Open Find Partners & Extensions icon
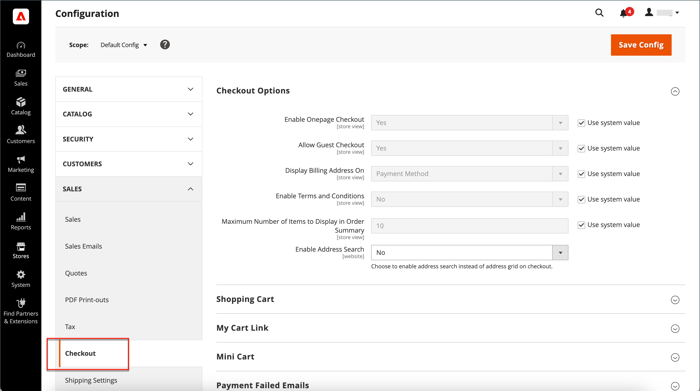This screenshot has height=391, width=700. click(21, 312)
